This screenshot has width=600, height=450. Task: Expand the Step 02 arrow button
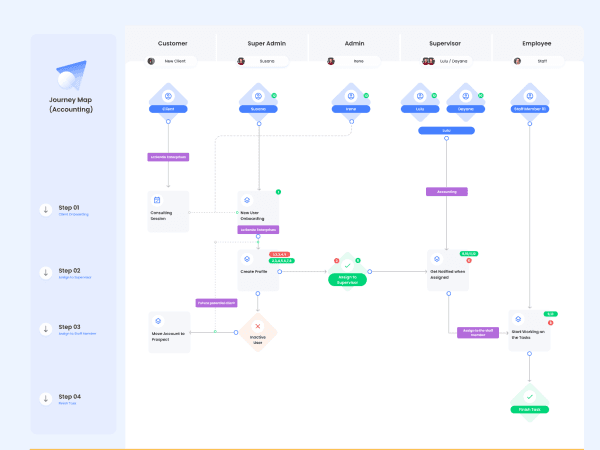pos(46,273)
